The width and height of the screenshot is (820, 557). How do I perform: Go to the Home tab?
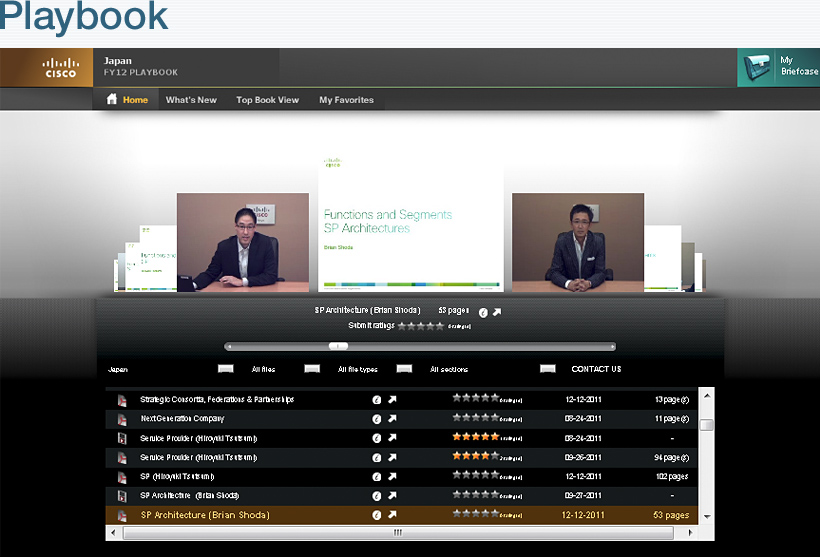127,100
